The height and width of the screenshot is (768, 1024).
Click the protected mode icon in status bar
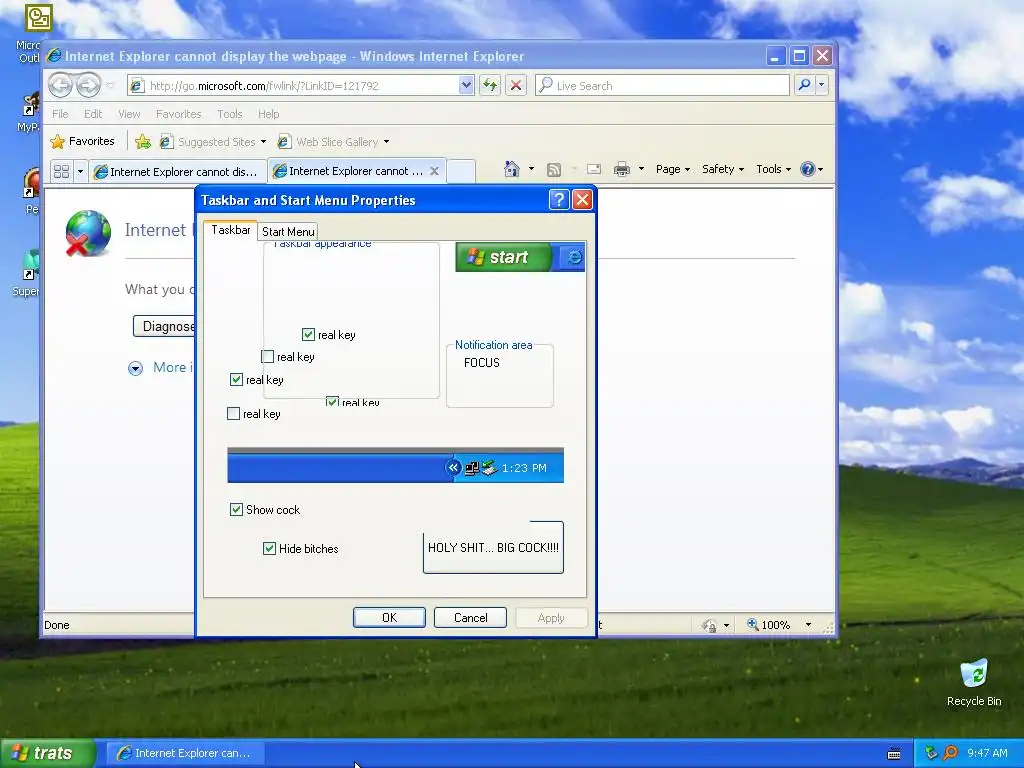click(x=709, y=625)
